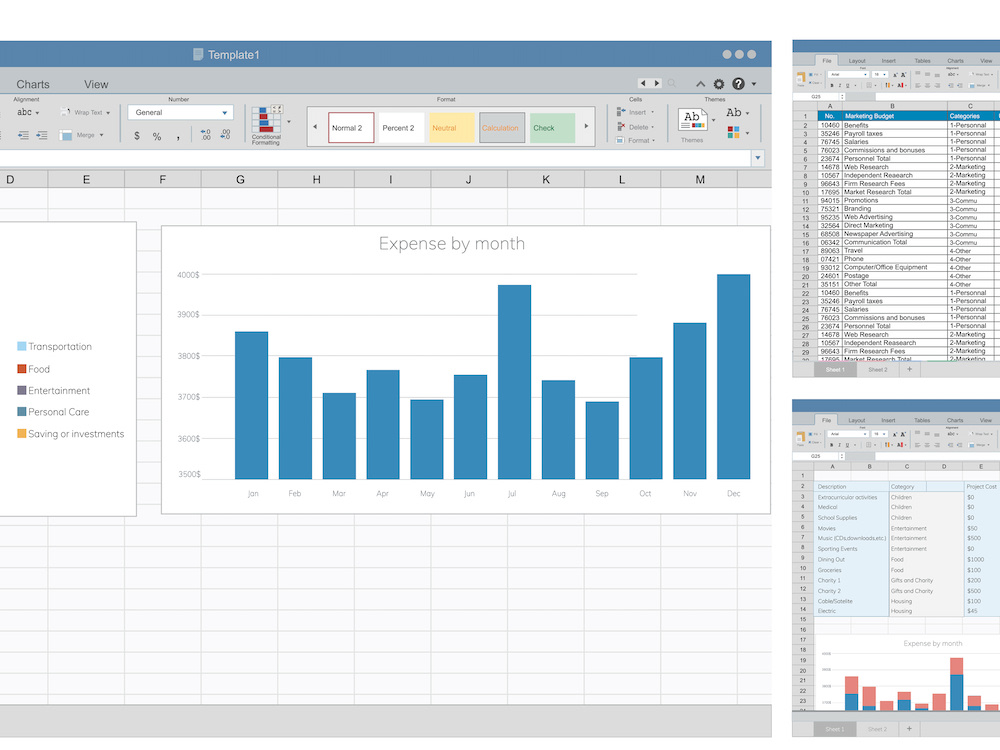Increase indent in Alignment group

click(42, 135)
